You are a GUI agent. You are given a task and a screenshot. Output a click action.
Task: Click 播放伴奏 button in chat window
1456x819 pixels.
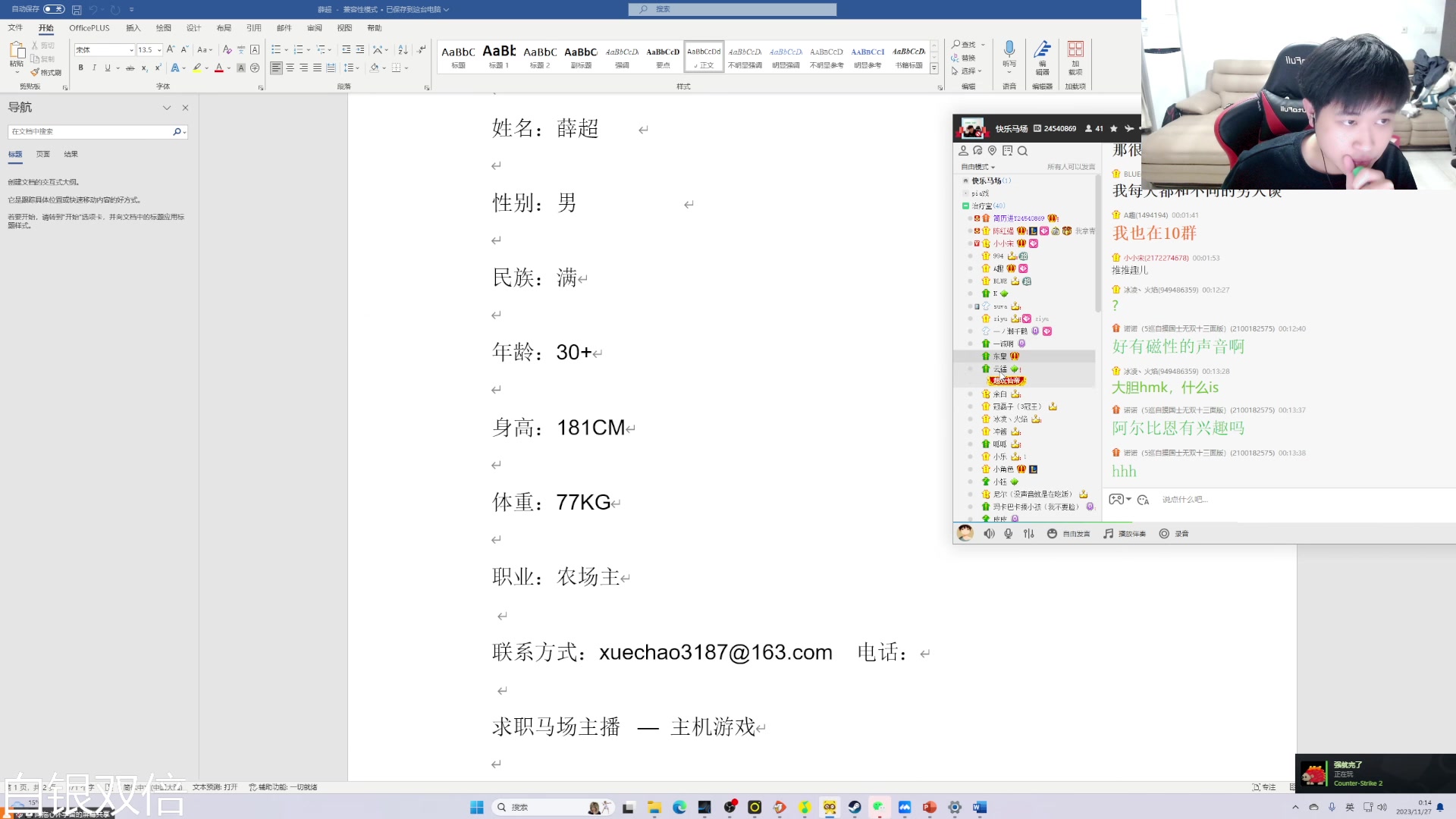tap(1125, 534)
